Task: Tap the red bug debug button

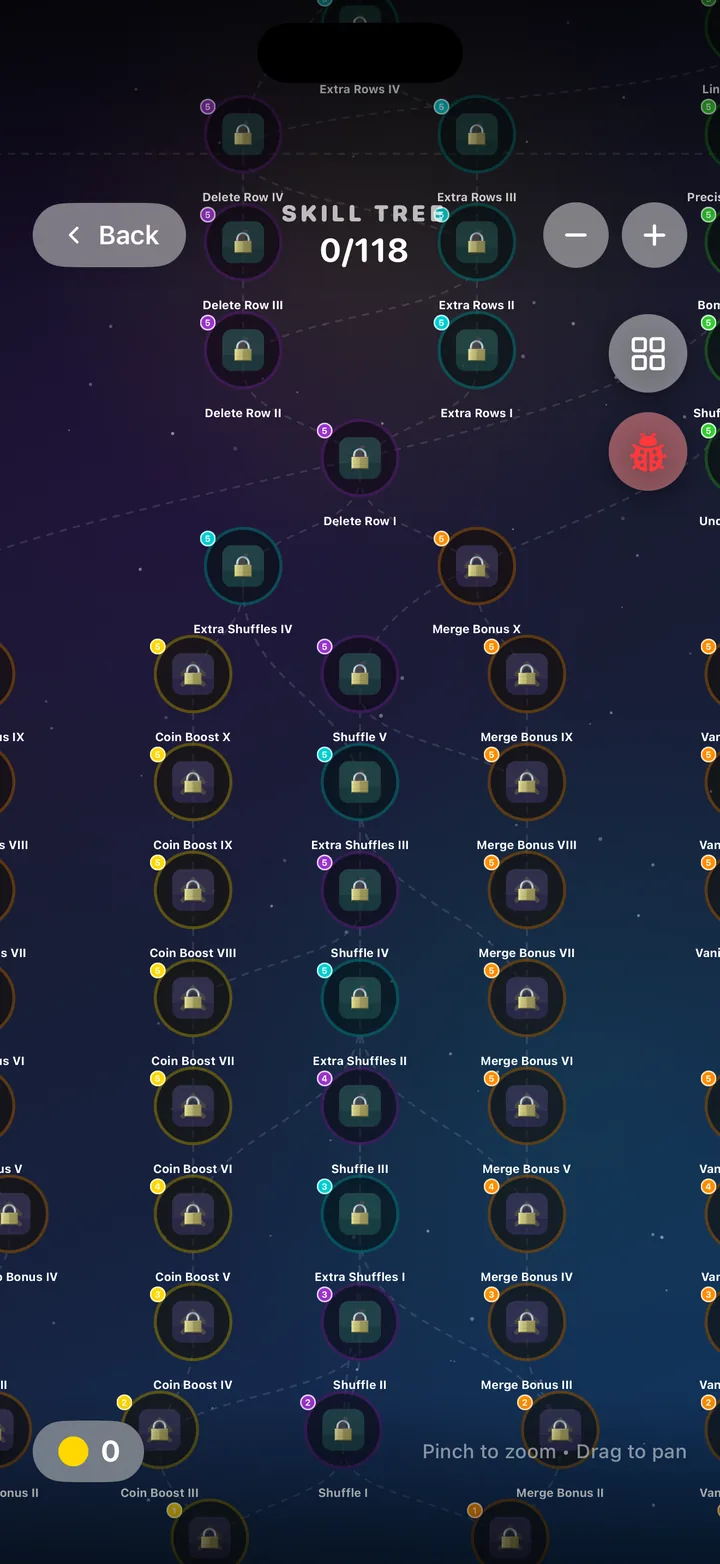Action: pos(648,452)
